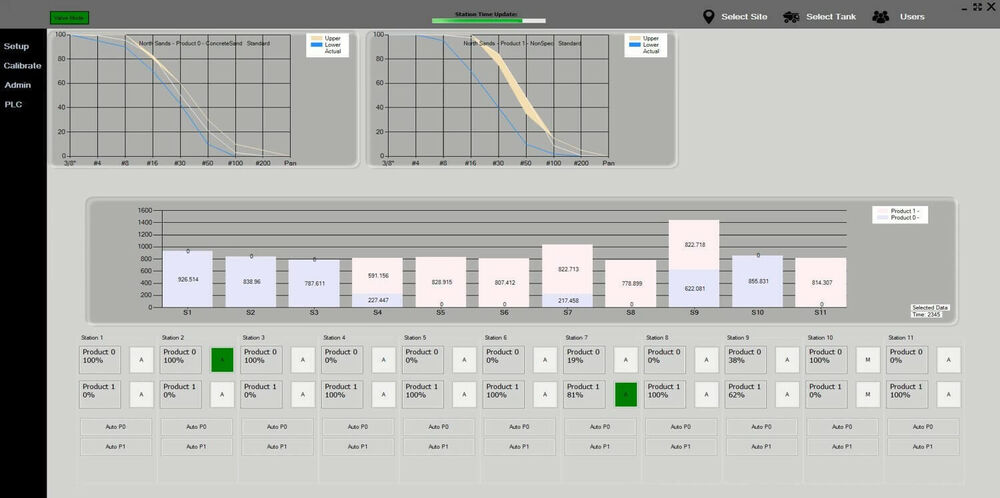The width and height of the screenshot is (1000, 498).
Task: Select Station 1 Product 0 100% box
Action: [100, 360]
